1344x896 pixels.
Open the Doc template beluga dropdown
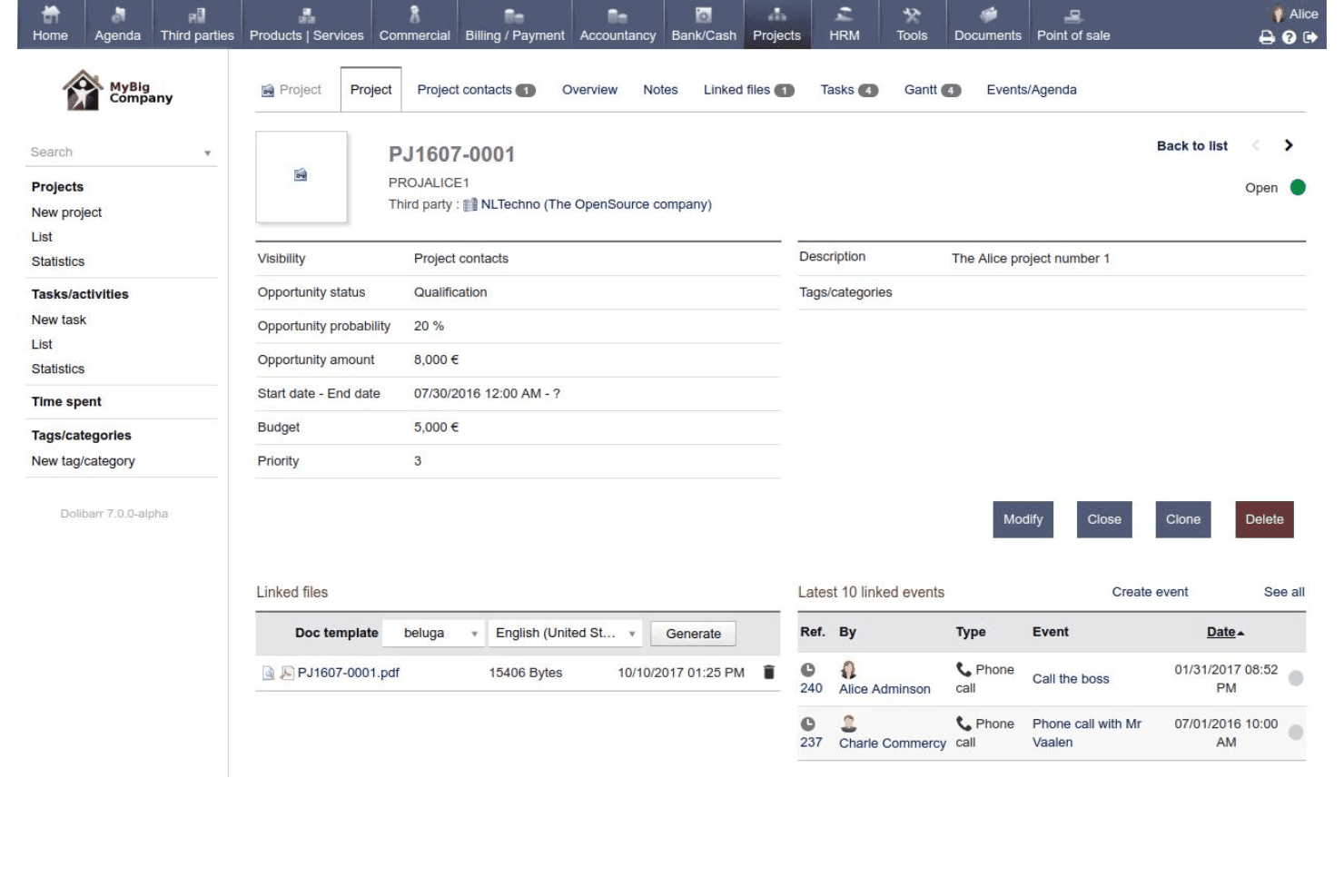pos(432,633)
